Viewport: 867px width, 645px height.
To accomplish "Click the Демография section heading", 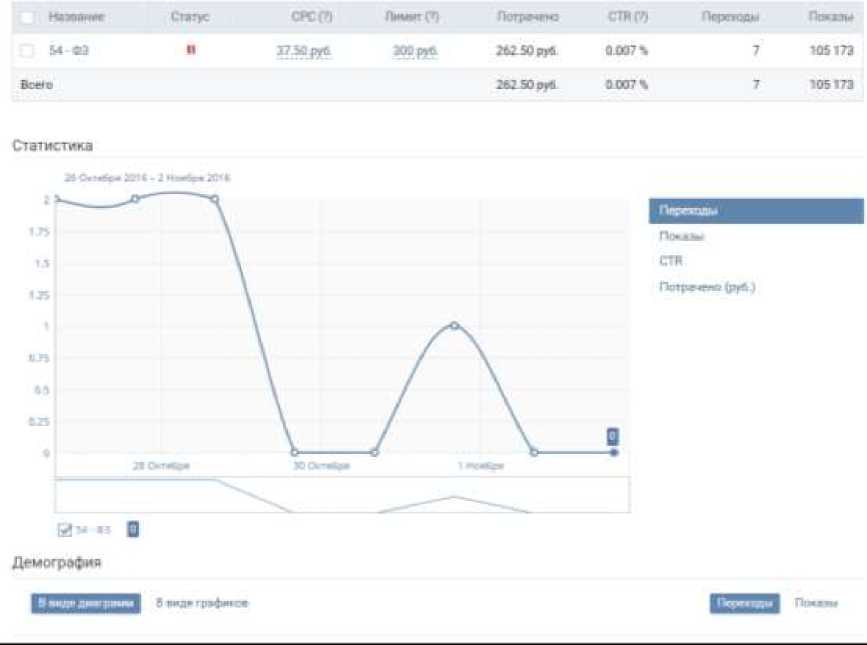I will [56, 563].
